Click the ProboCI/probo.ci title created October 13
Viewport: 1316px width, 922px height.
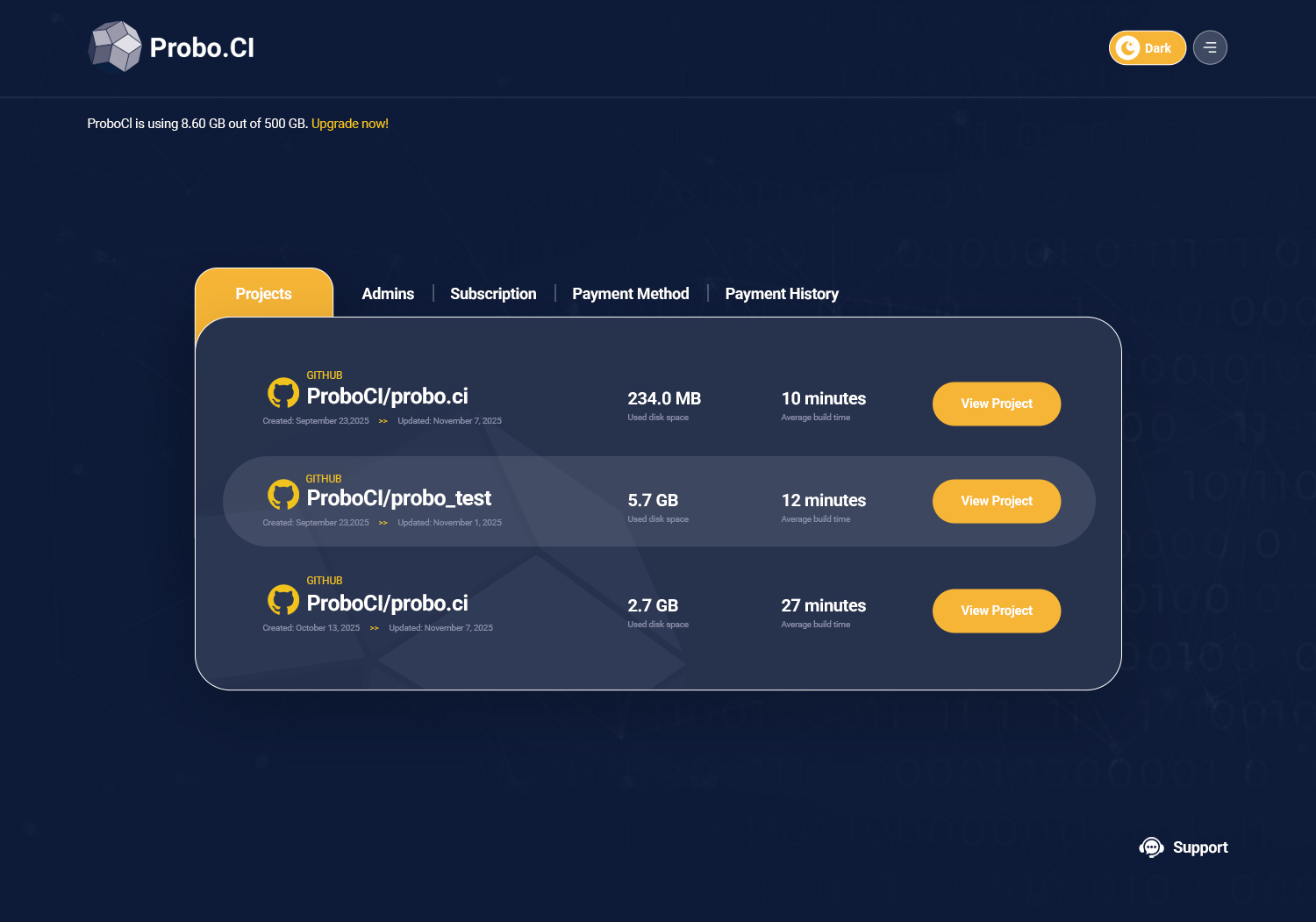click(x=387, y=604)
